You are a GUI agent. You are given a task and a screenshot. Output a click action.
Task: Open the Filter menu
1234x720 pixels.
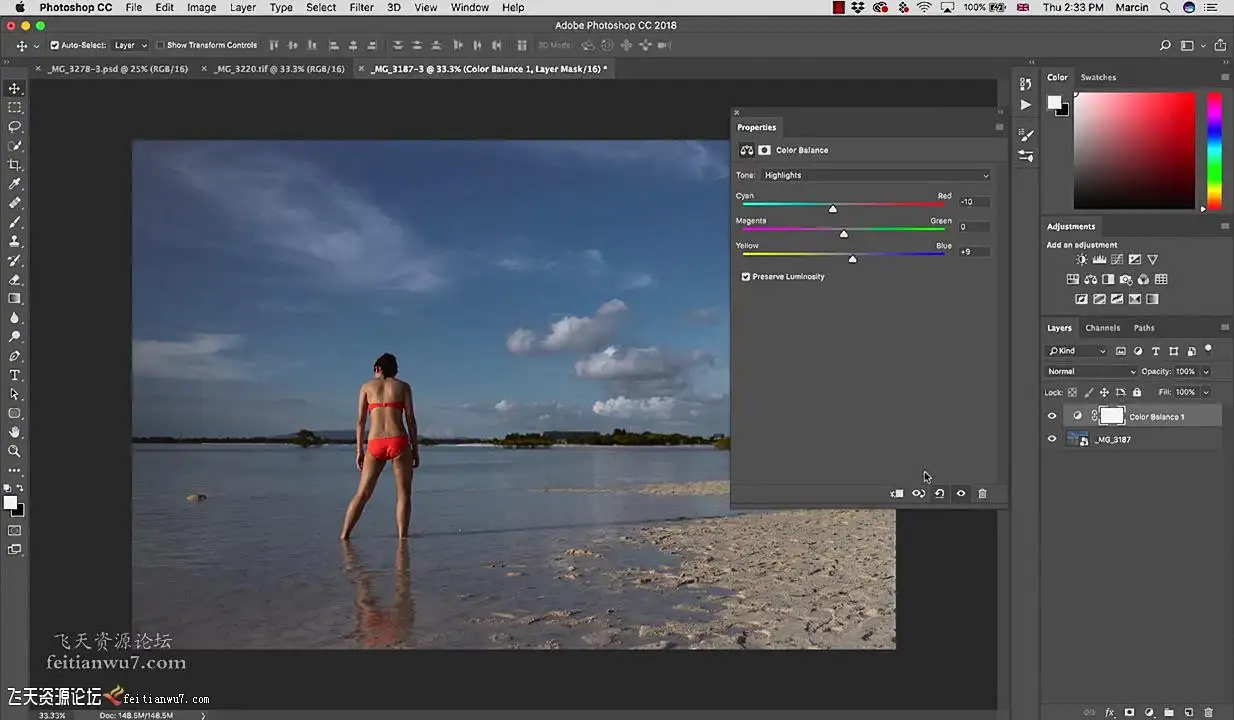point(361,7)
